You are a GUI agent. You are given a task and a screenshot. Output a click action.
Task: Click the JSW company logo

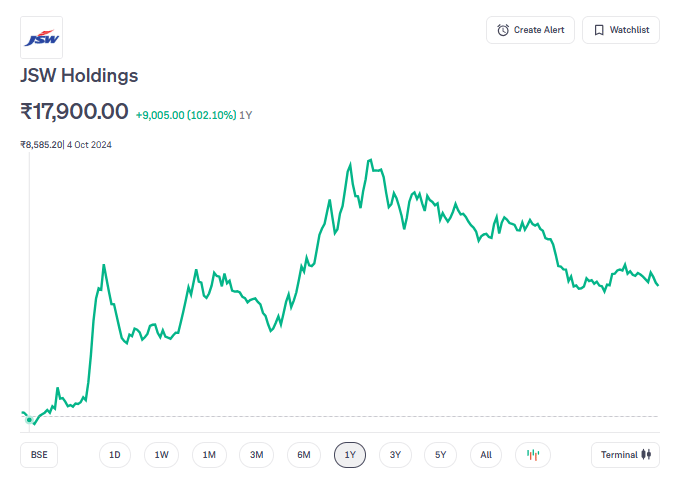pyautogui.click(x=41, y=38)
